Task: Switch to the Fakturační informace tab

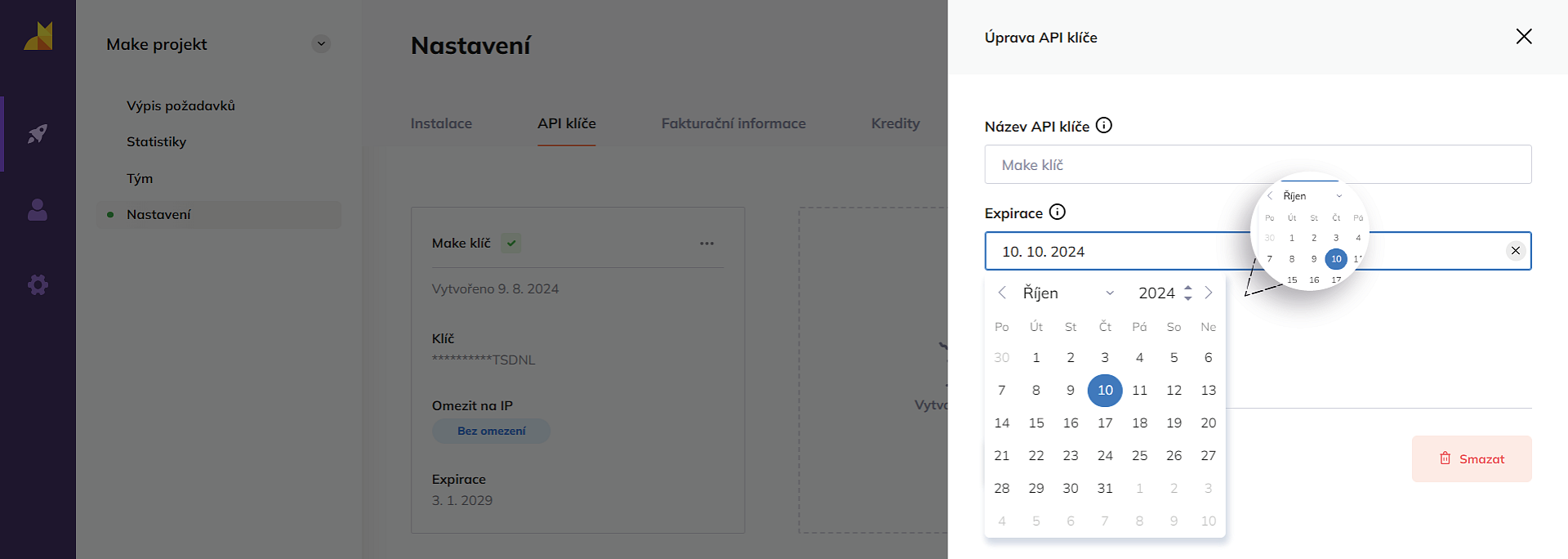Action: point(733,123)
